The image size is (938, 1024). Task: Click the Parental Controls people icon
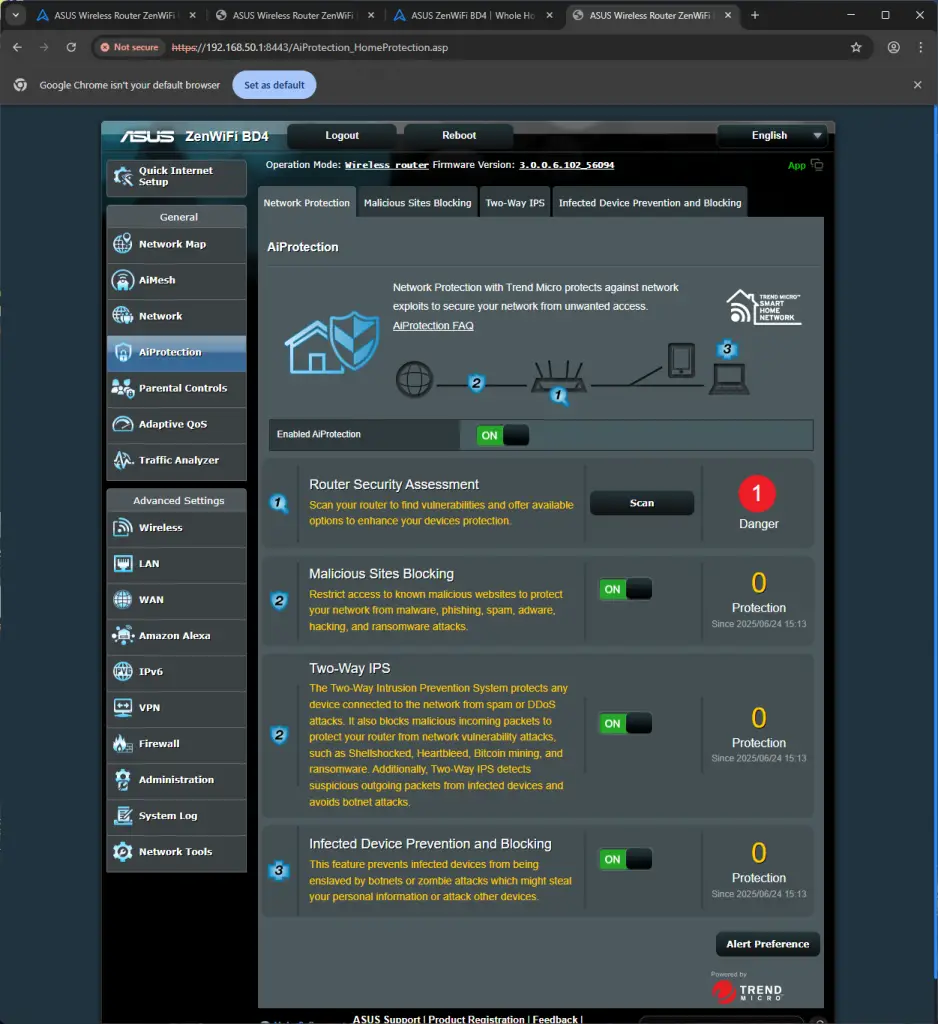click(123, 388)
